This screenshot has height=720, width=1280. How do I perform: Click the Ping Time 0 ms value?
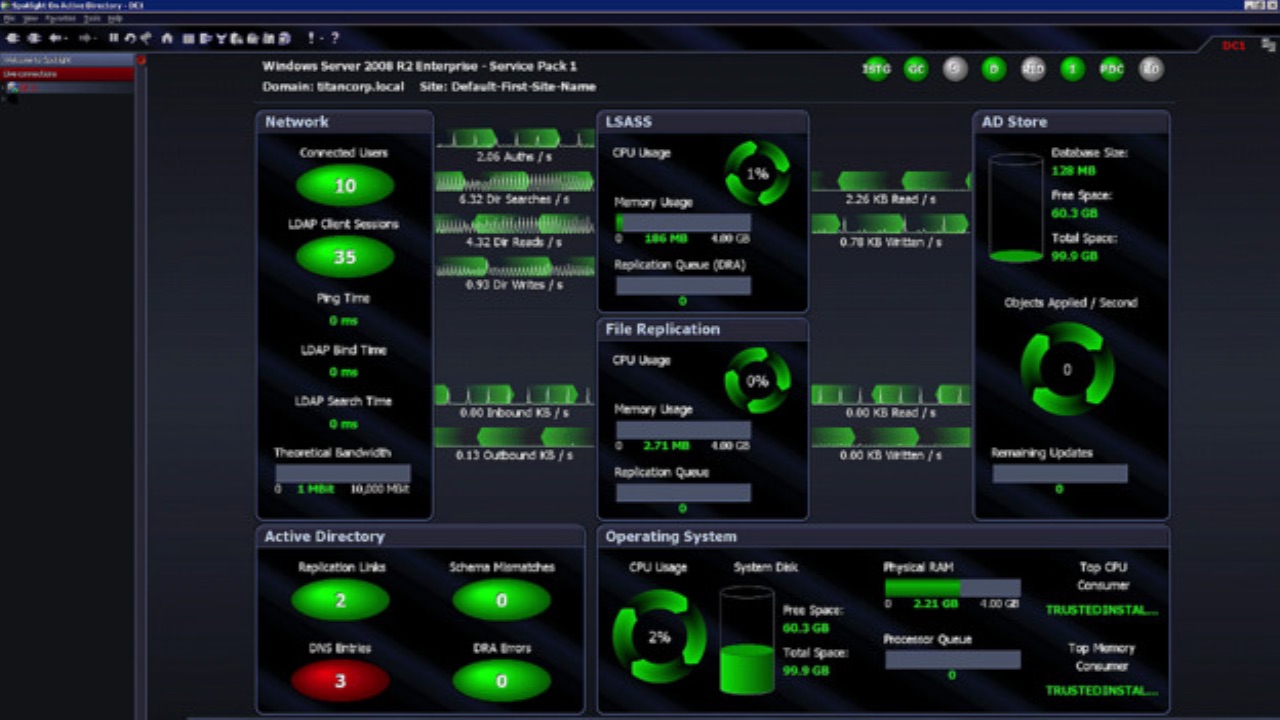pyautogui.click(x=343, y=321)
